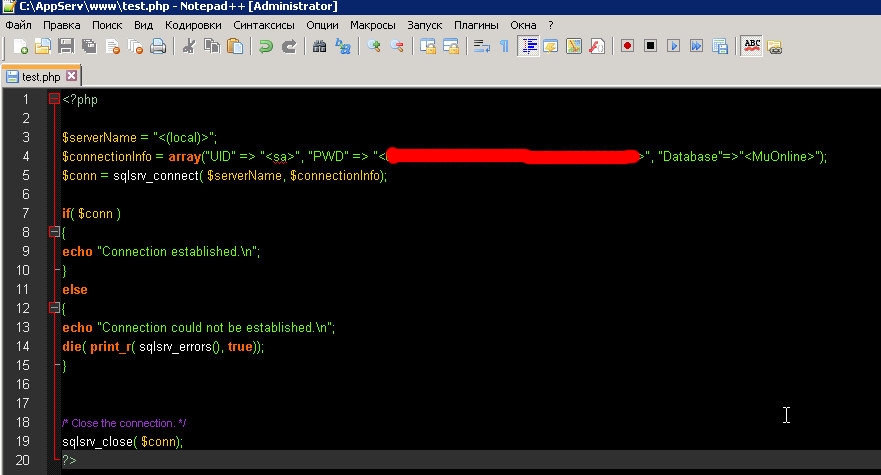Click the Print icon in toolbar
This screenshot has width=881, height=475.
157,46
